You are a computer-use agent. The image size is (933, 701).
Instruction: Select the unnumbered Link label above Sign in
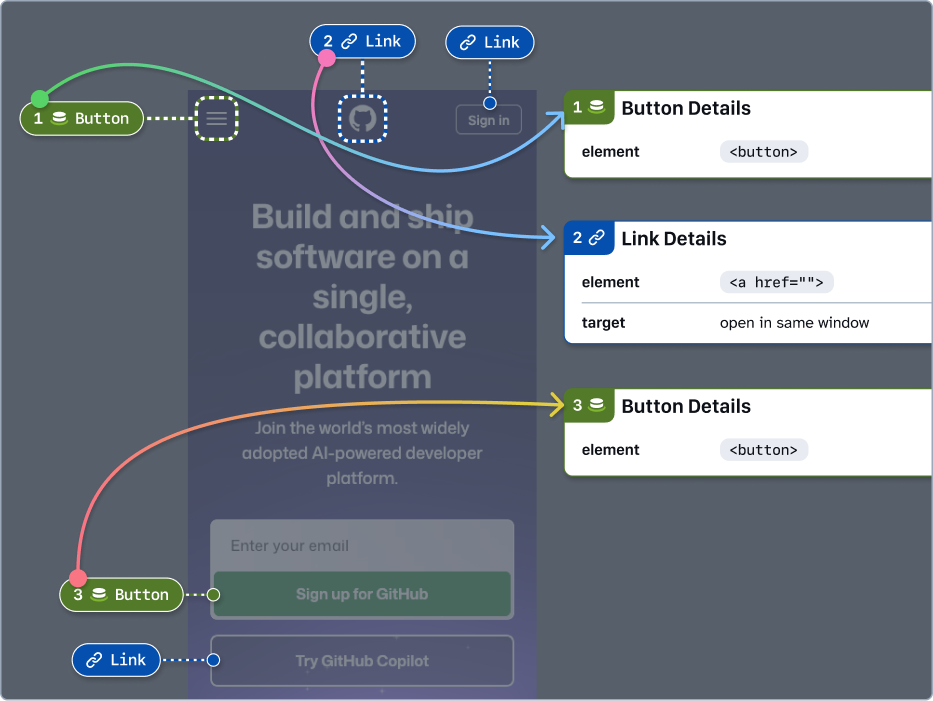coord(490,42)
